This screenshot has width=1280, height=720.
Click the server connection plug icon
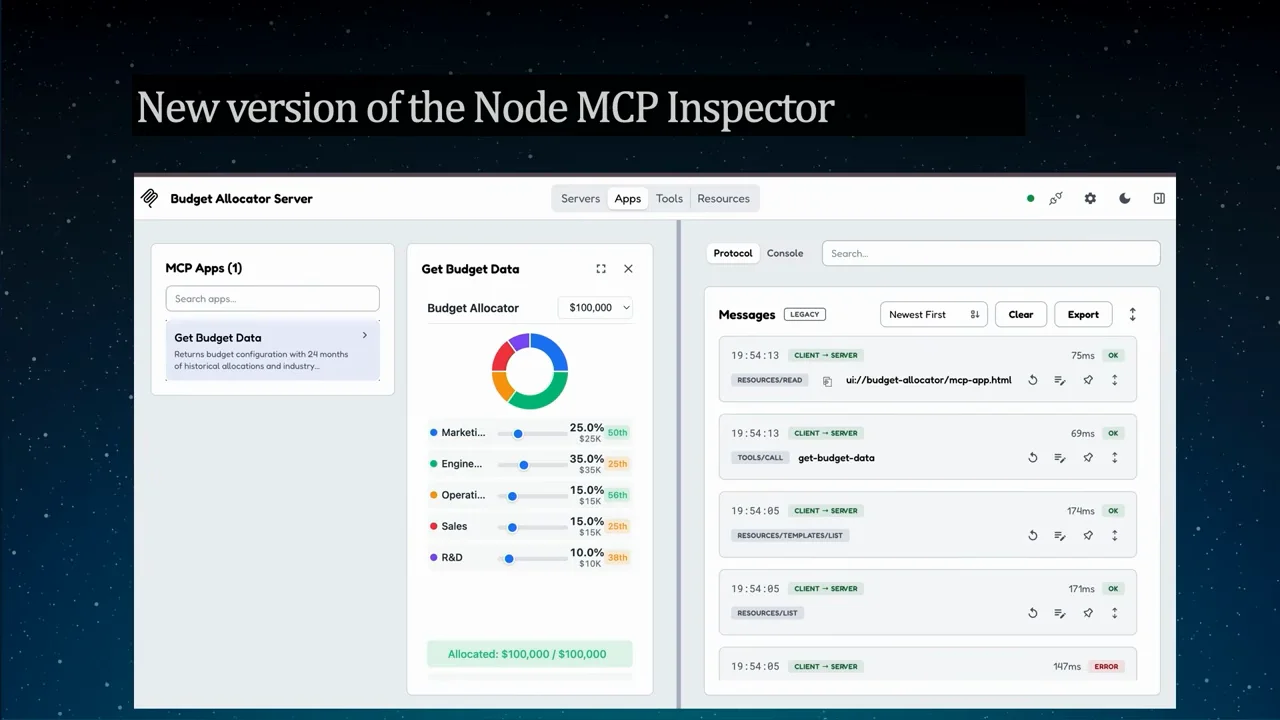pyautogui.click(x=1056, y=198)
